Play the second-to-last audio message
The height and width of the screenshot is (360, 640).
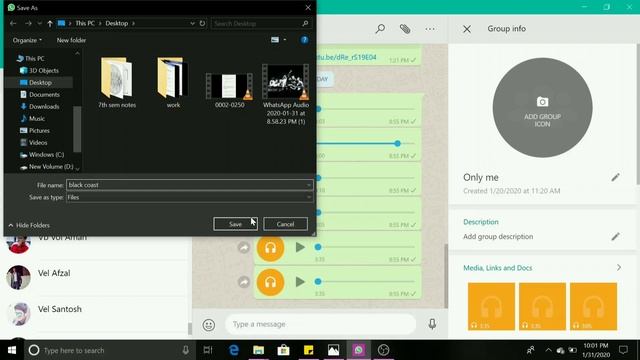[x=300, y=247]
